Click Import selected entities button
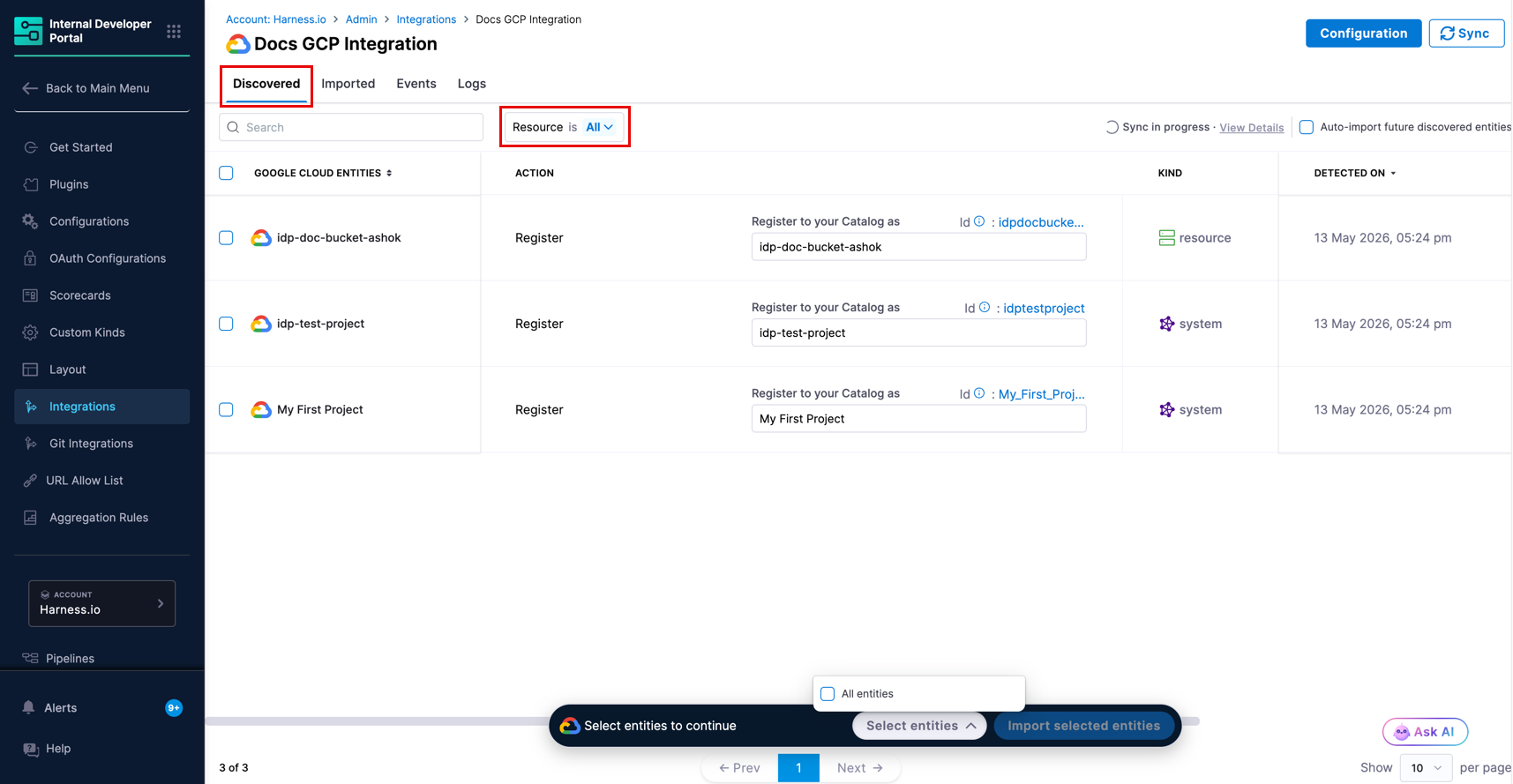Image resolution: width=1513 pixels, height=784 pixels. coord(1083,726)
